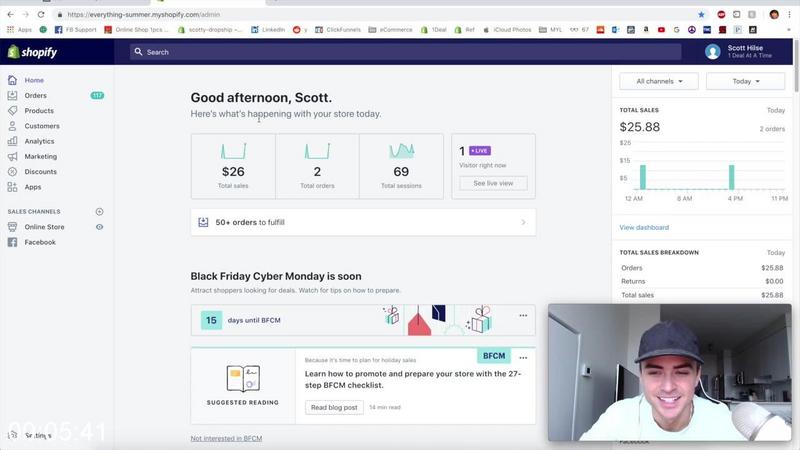Open the iCloud Photos bookmark

pyautogui.click(x=507, y=30)
